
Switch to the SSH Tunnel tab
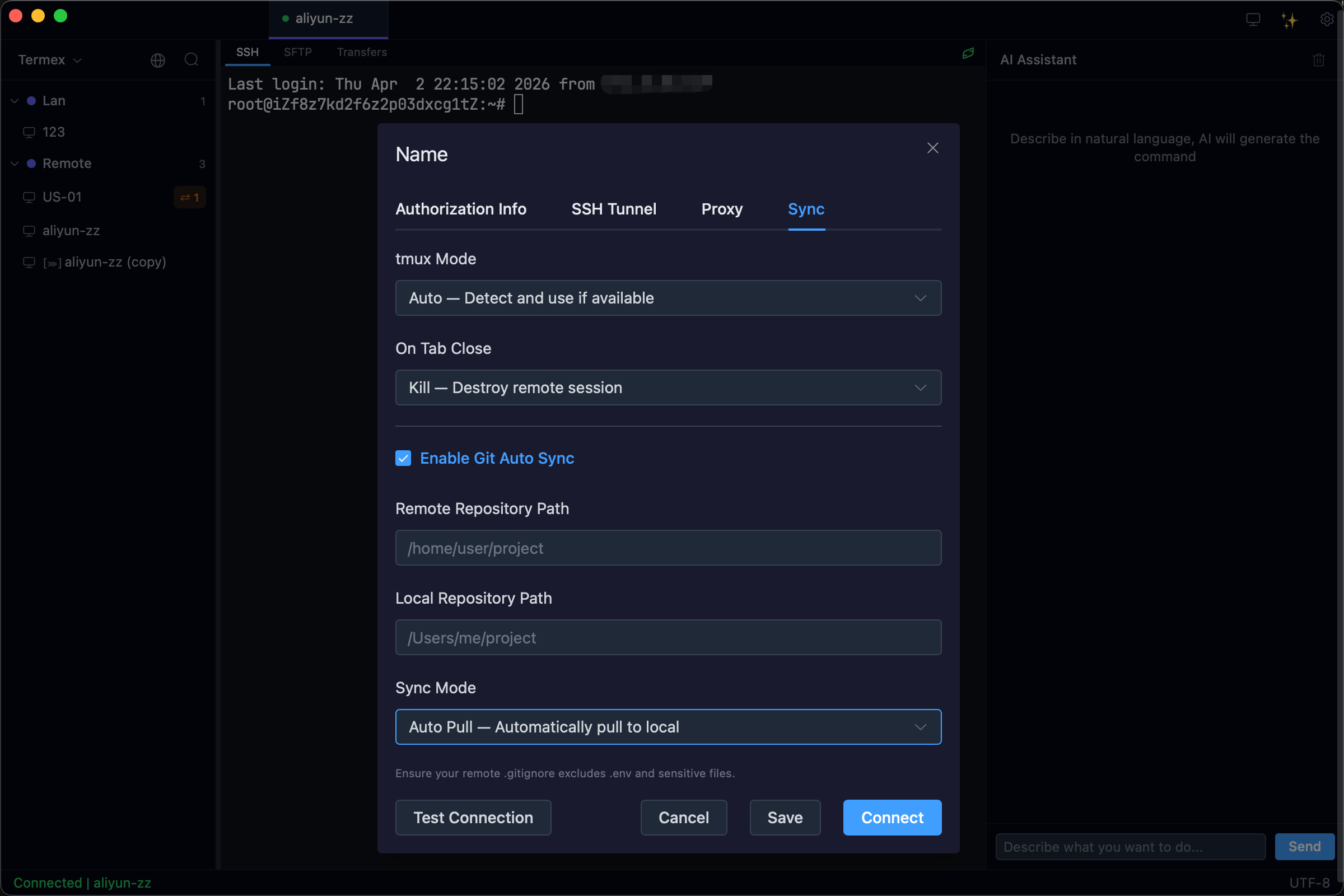coord(614,209)
